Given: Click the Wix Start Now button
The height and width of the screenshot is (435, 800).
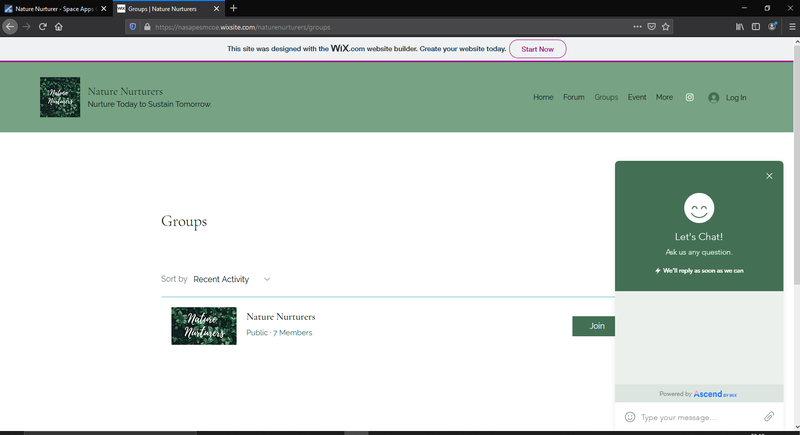Looking at the screenshot, I should (x=538, y=49).
